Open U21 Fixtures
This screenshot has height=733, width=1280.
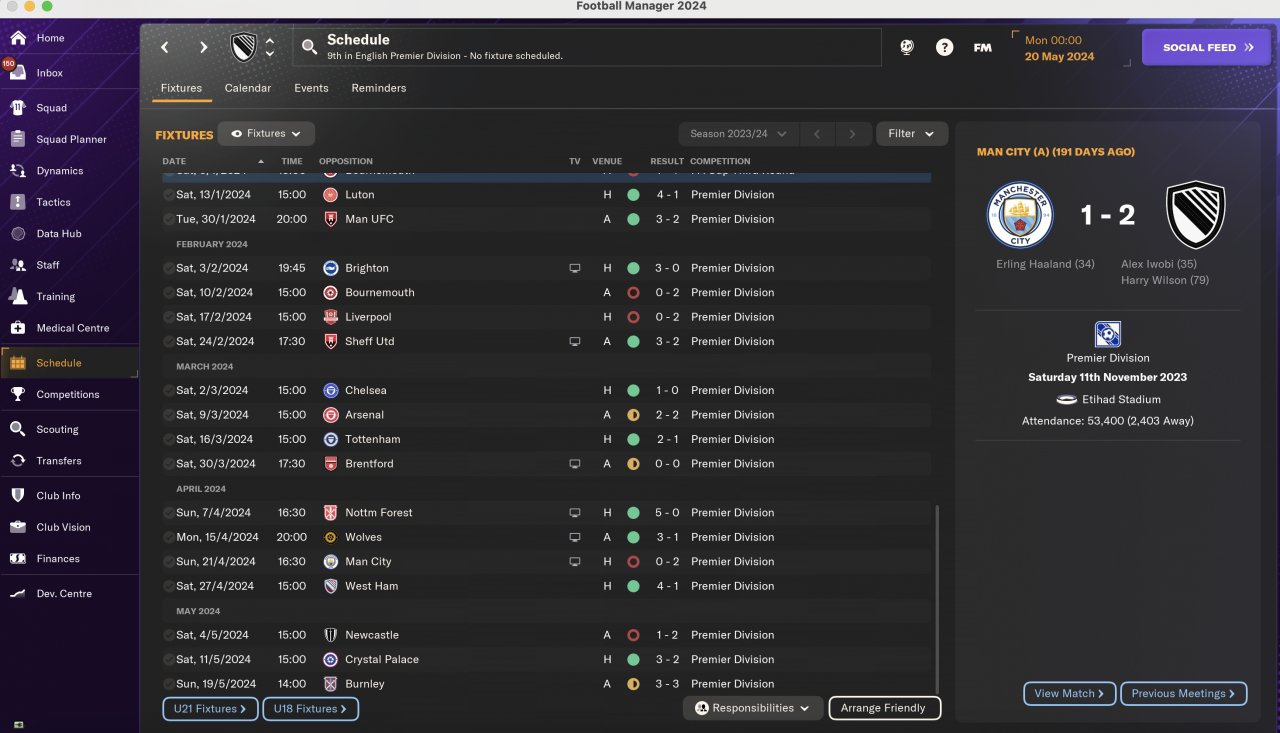(x=209, y=709)
